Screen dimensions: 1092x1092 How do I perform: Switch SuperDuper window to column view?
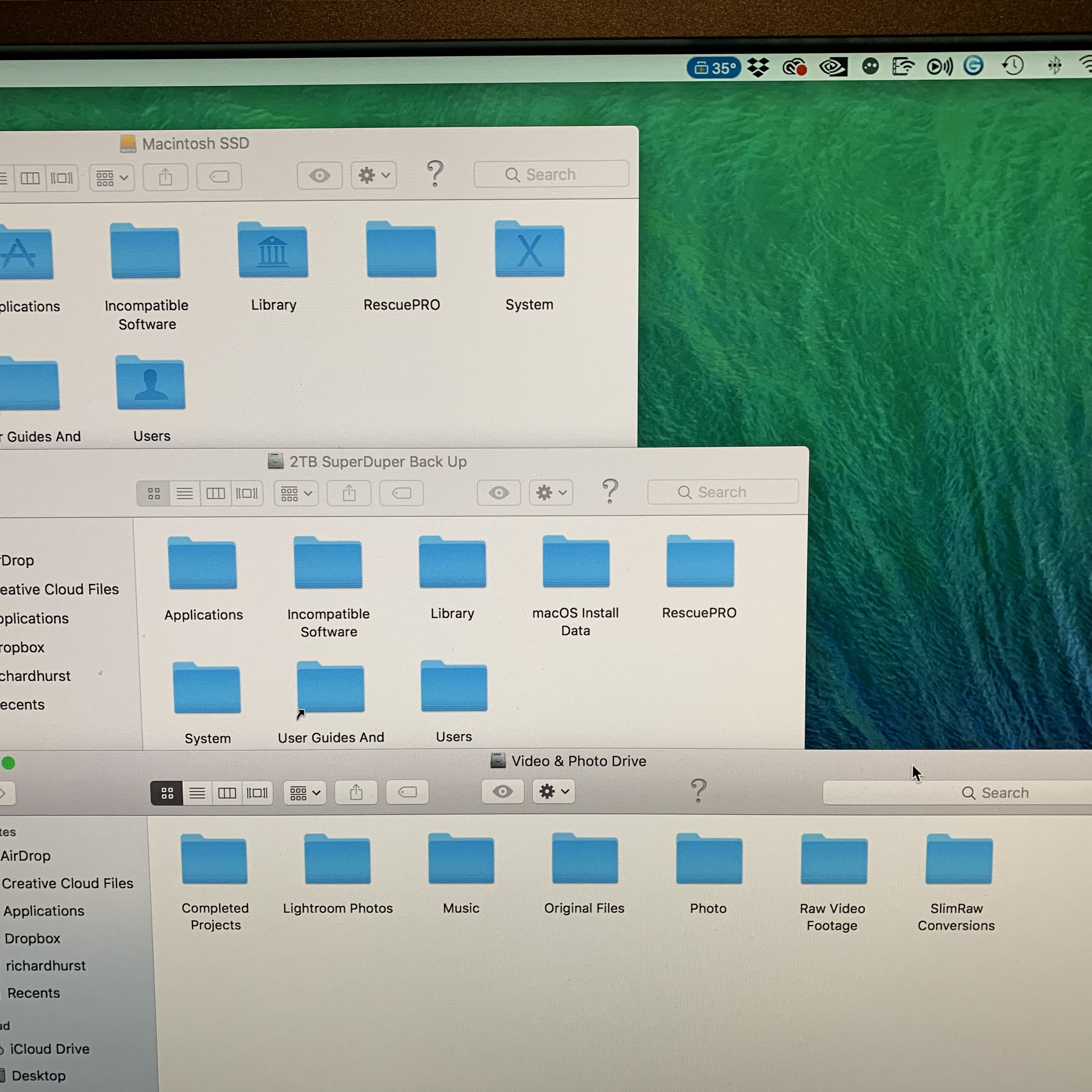(215, 493)
